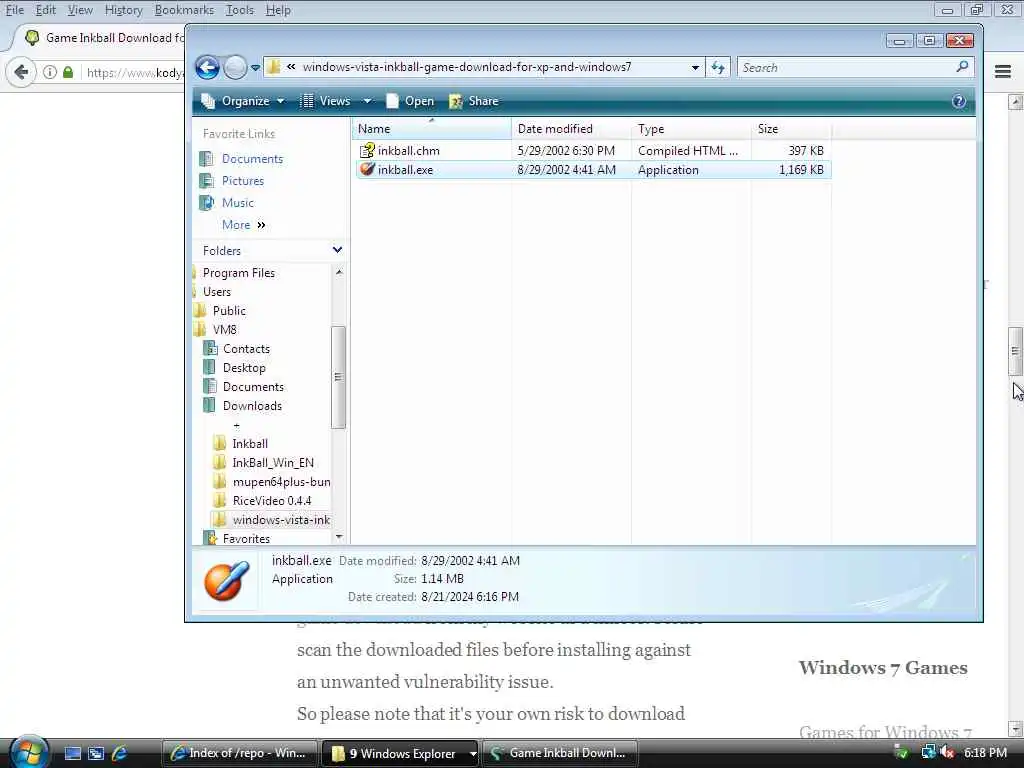
Task: Click the Explorer Forward arrow button
Action: [235, 67]
